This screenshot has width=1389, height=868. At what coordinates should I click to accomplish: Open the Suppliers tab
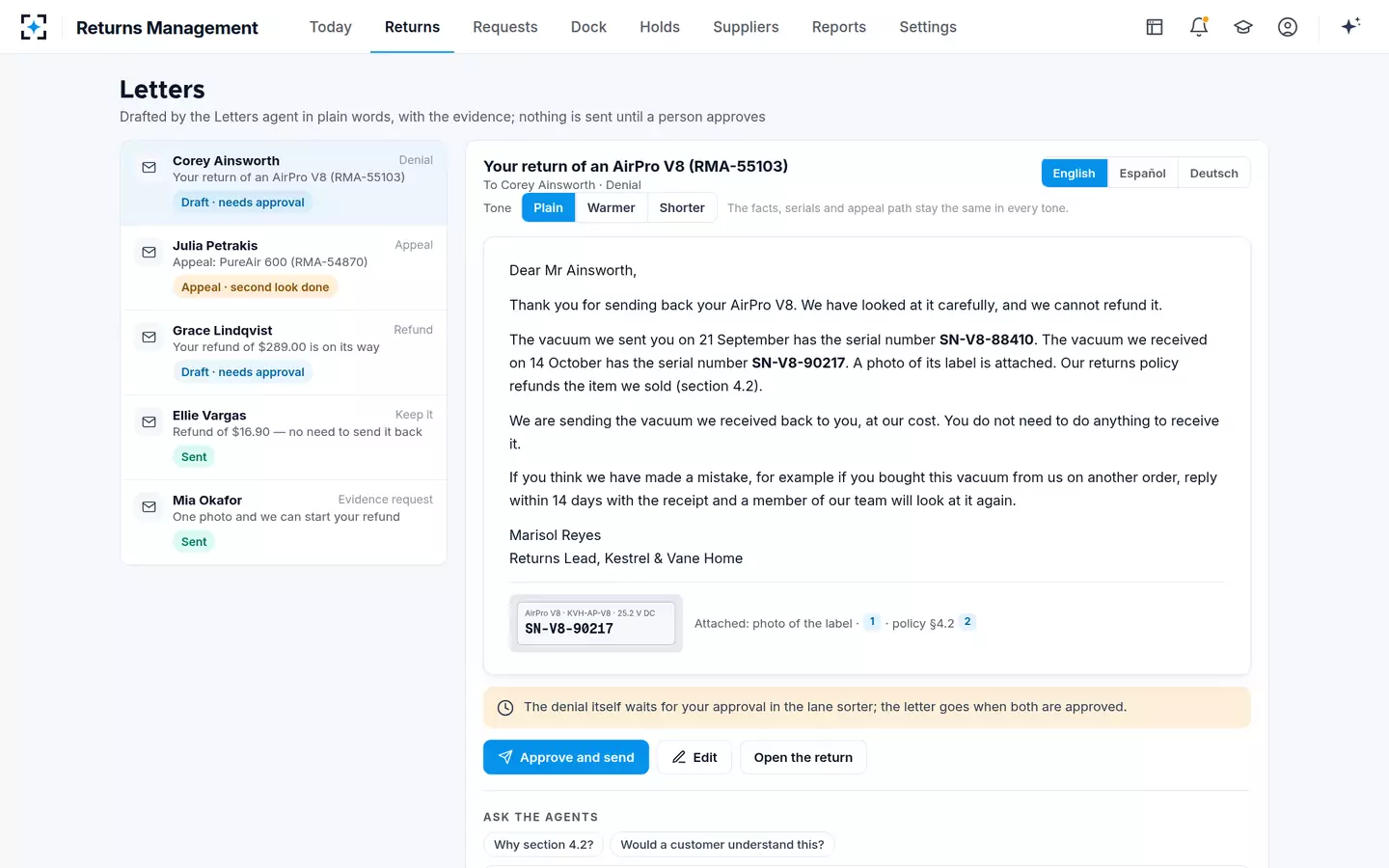[746, 27]
